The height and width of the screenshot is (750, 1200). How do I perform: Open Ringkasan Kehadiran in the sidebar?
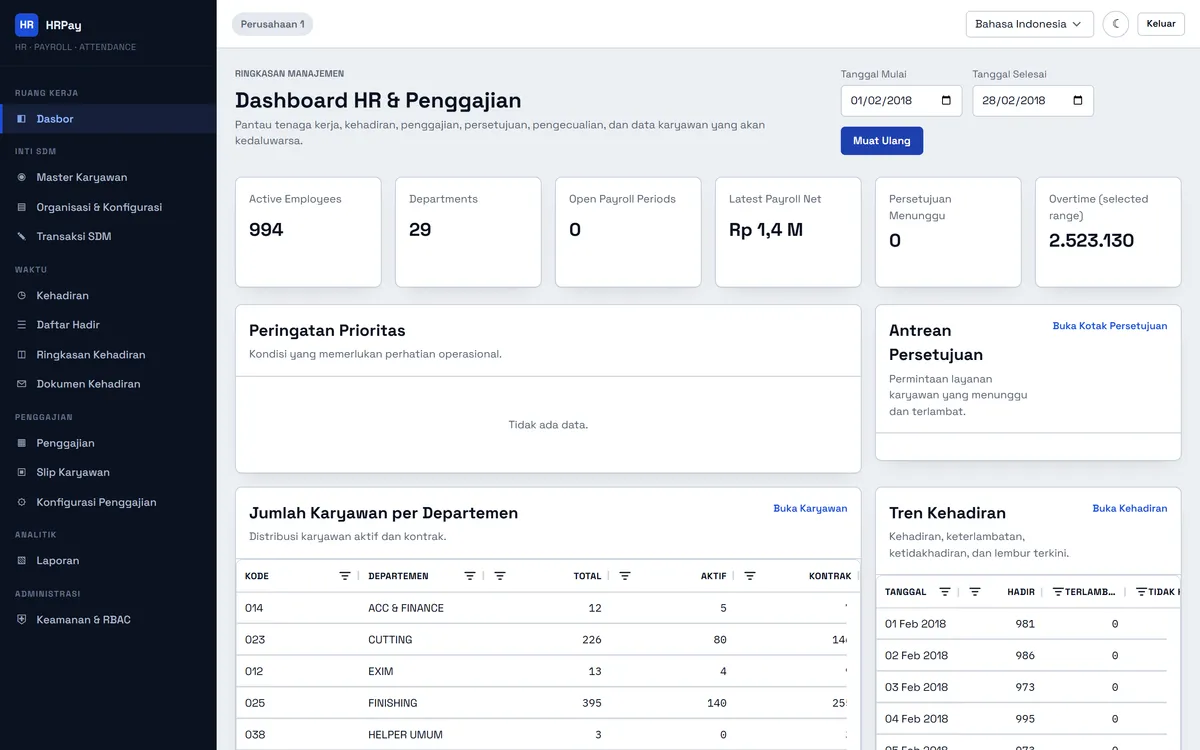point(108,355)
